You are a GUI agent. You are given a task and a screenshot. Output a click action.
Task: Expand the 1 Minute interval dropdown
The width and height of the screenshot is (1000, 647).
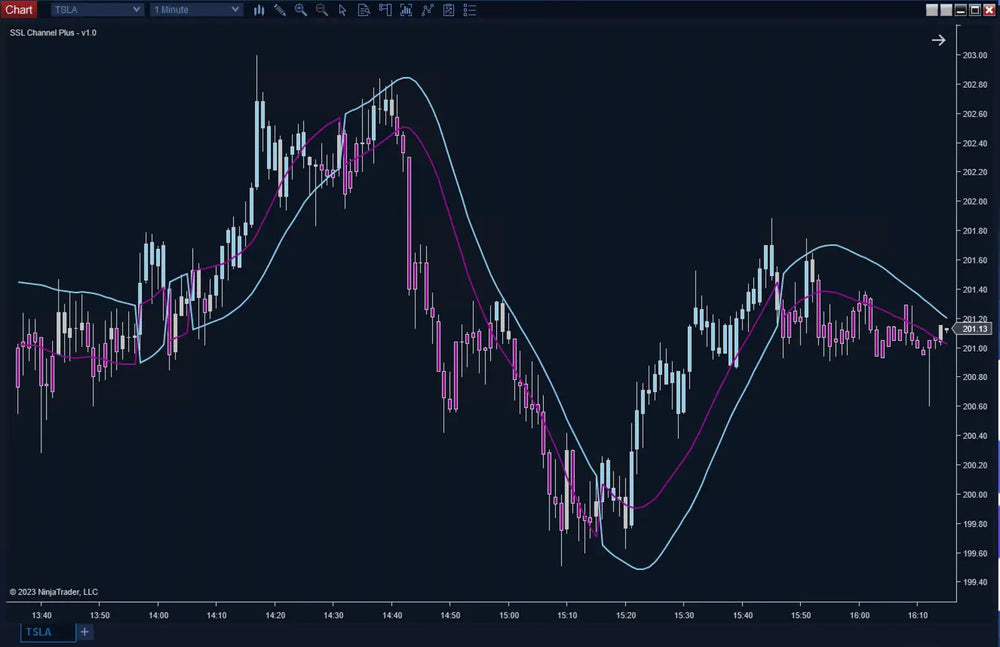coord(196,10)
